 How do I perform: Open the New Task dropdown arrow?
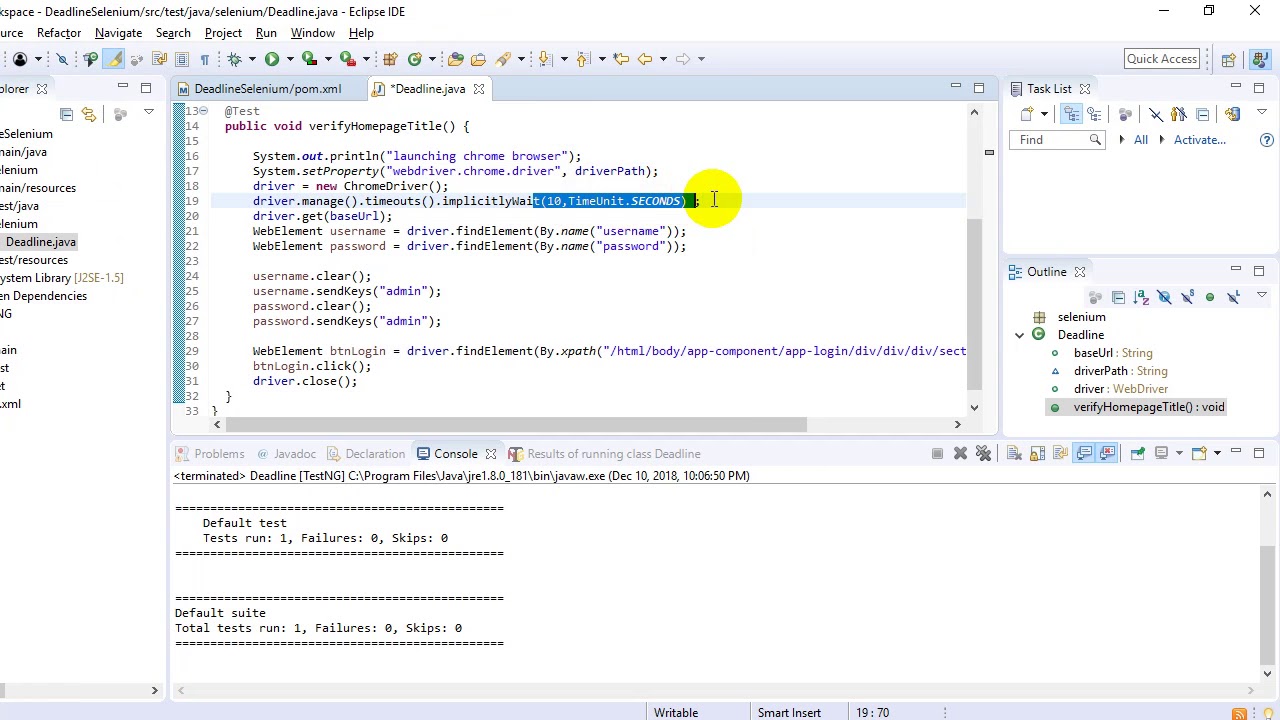coord(1045,114)
